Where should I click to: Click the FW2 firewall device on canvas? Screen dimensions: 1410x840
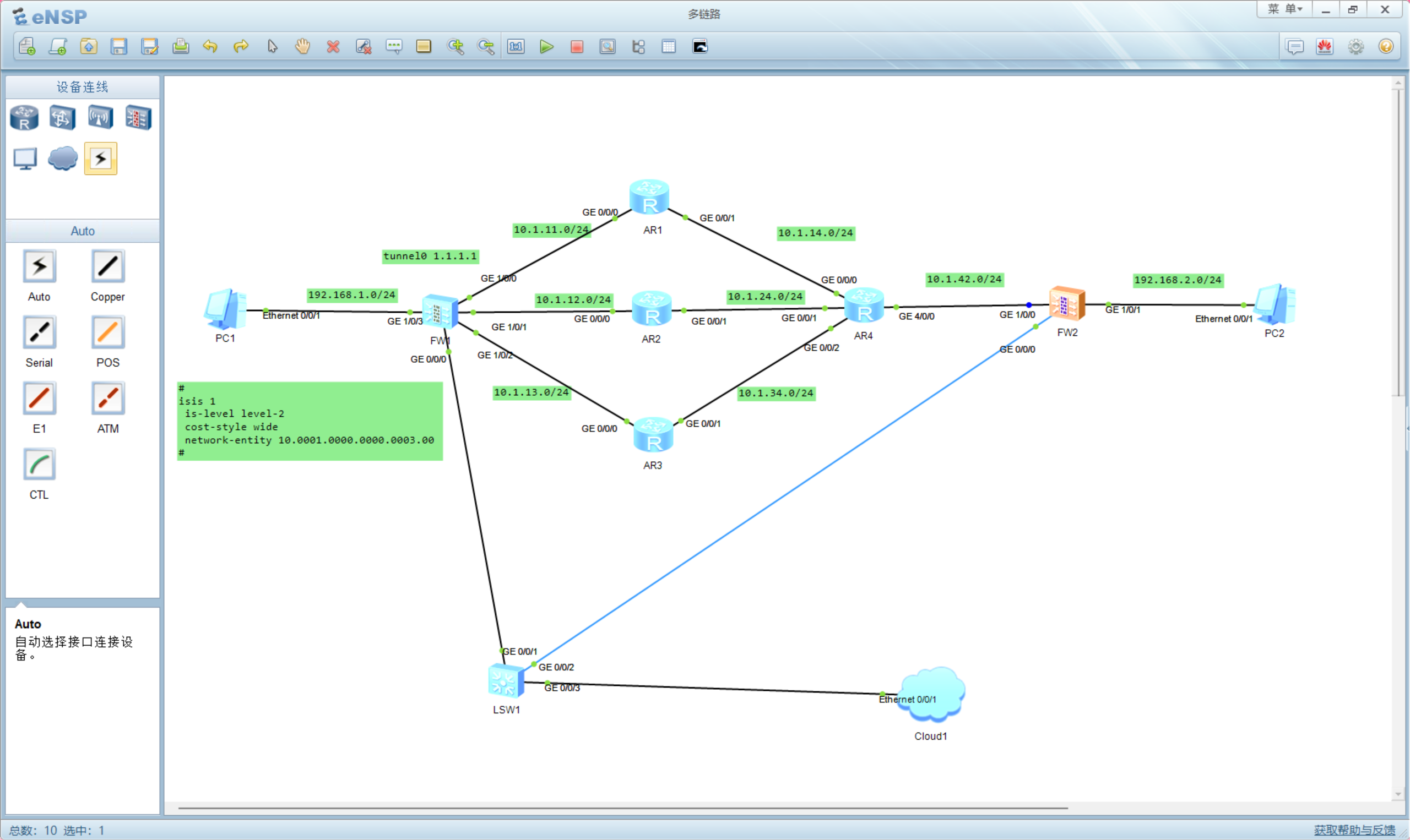[1066, 304]
